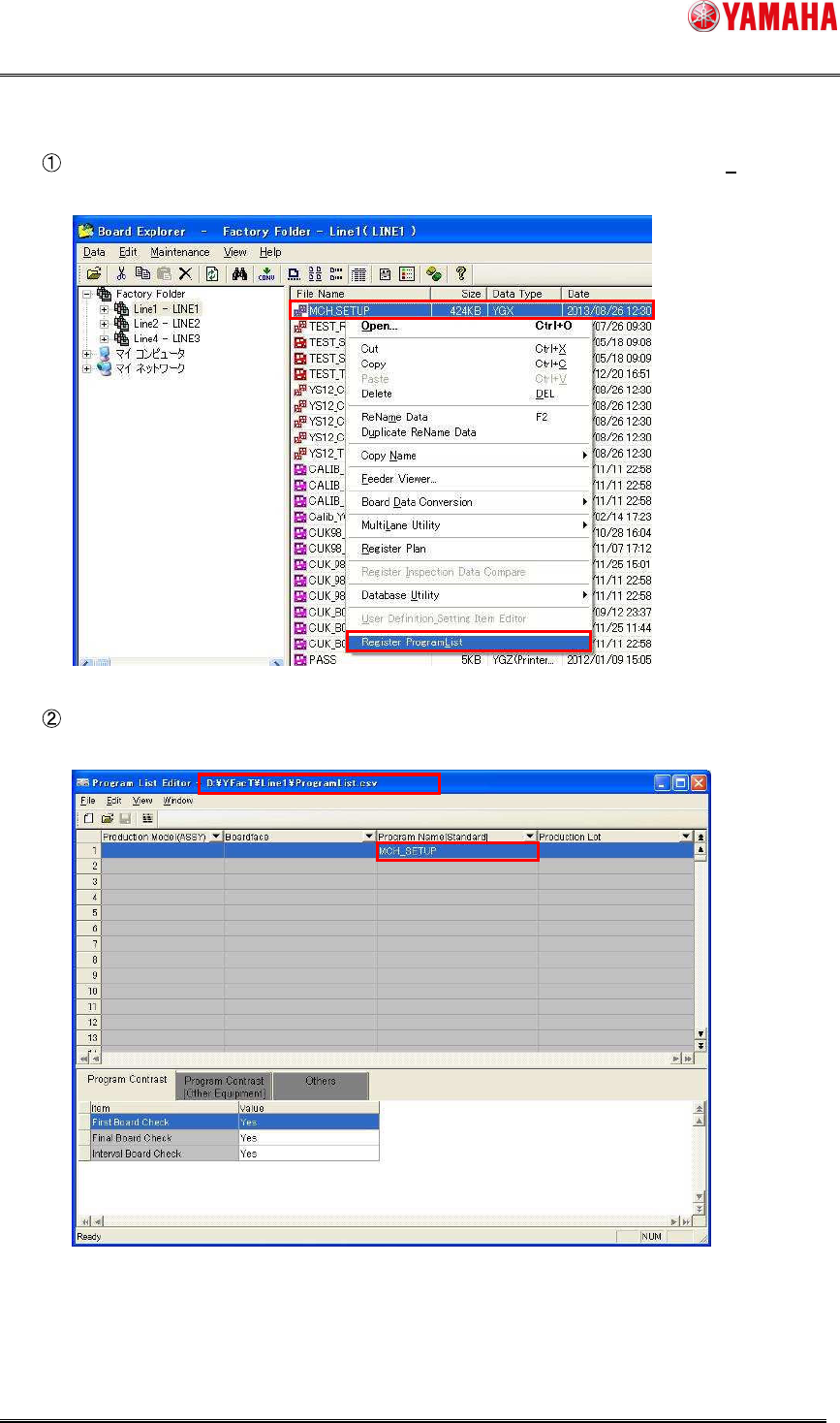Click the Refresh toolbar icon
The height and width of the screenshot is (1423, 840).
pos(212,274)
